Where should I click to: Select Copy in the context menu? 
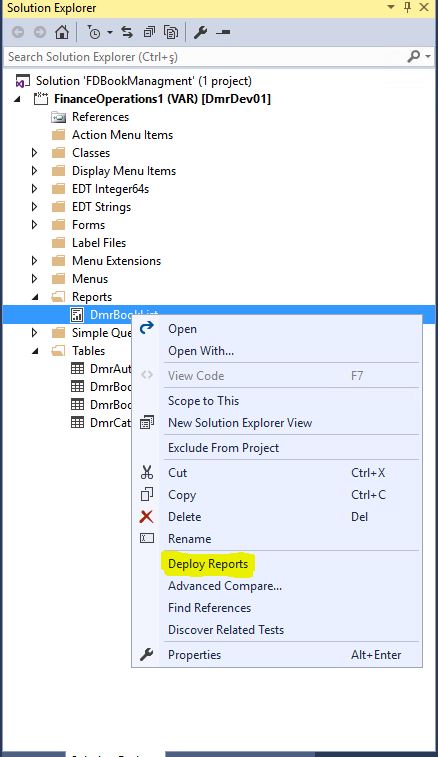pyautogui.click(x=182, y=495)
